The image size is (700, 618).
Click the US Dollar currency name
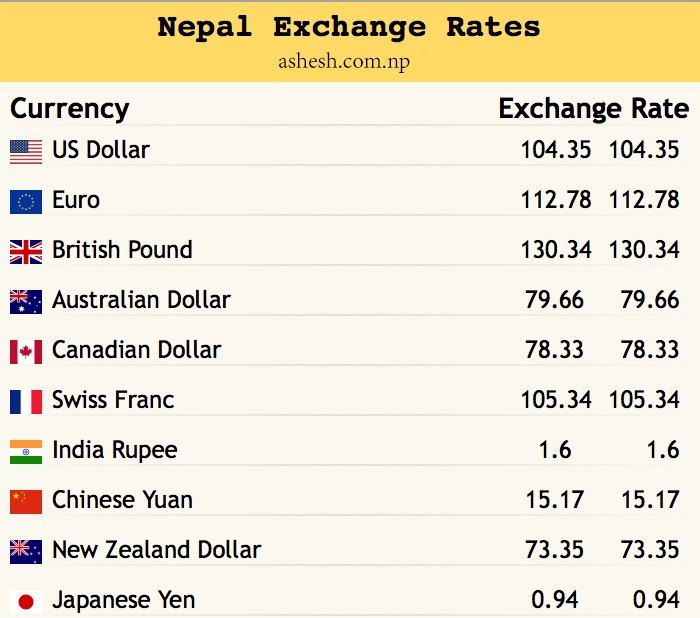(x=101, y=150)
